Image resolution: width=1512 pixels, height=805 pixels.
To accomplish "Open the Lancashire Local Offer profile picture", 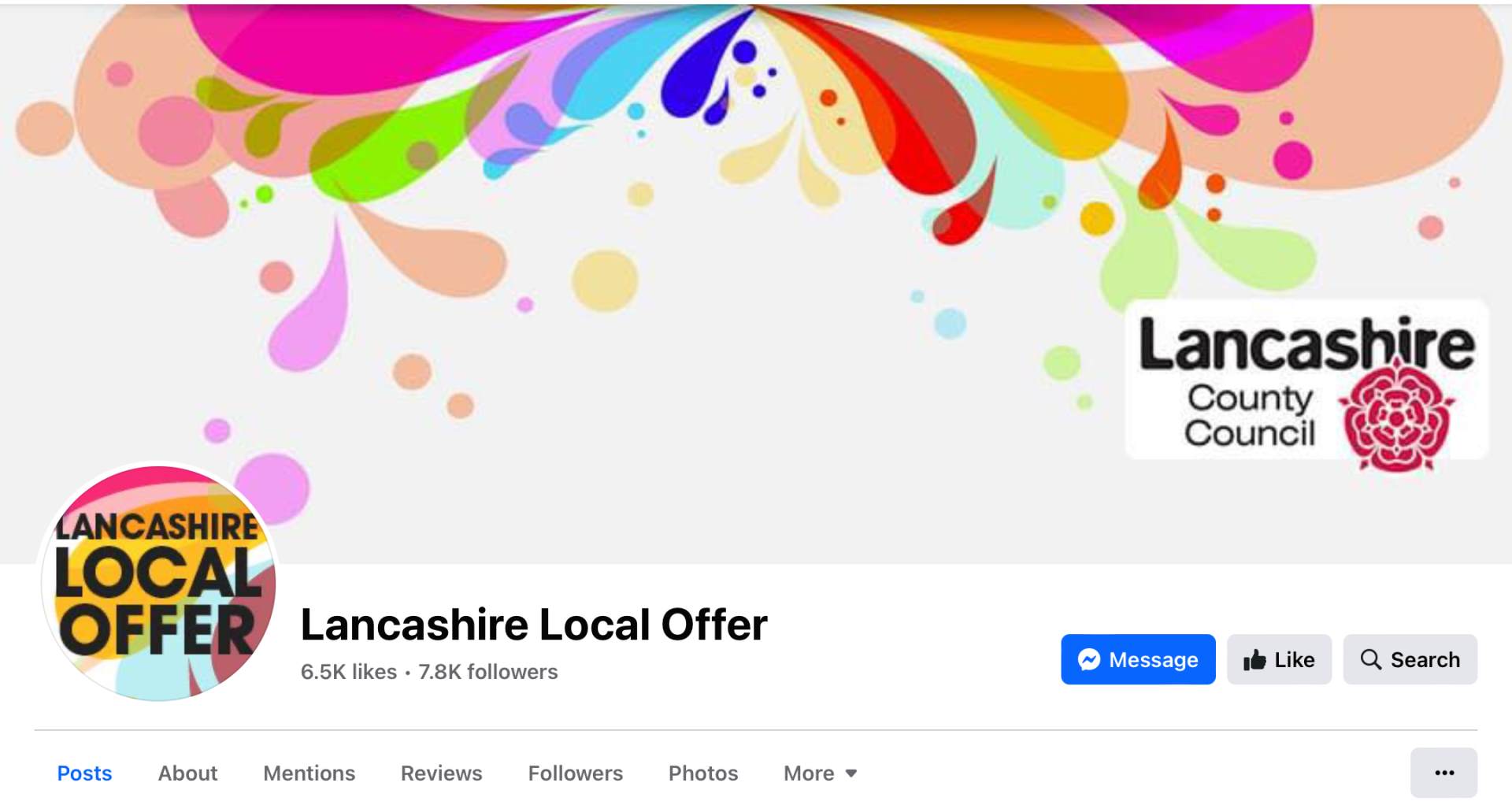I will click(x=160, y=583).
